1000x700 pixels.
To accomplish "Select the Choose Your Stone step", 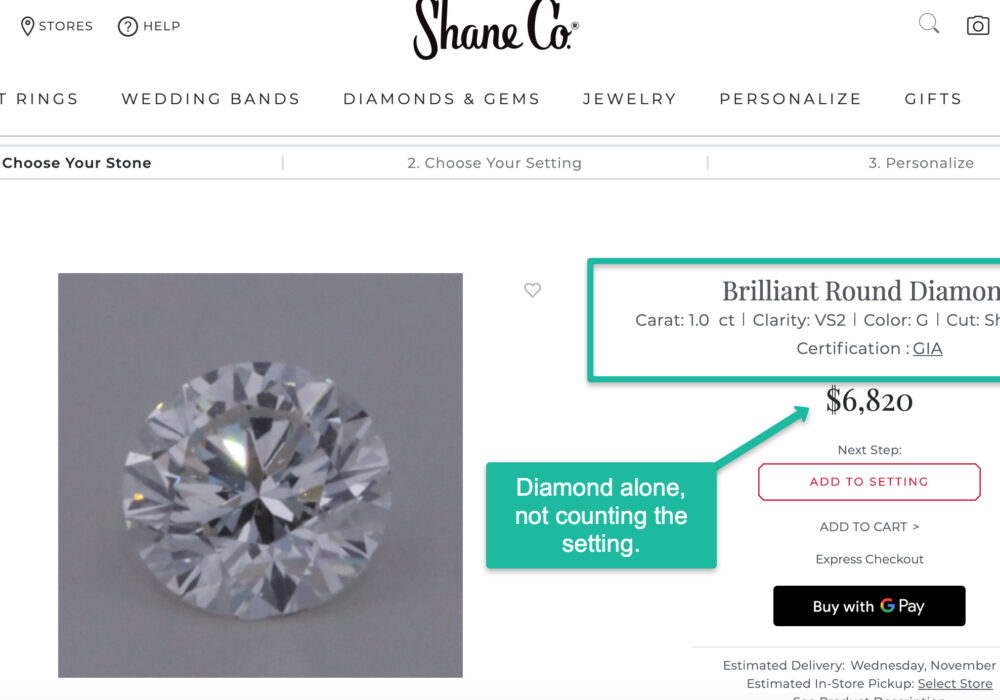I will 76,163.
